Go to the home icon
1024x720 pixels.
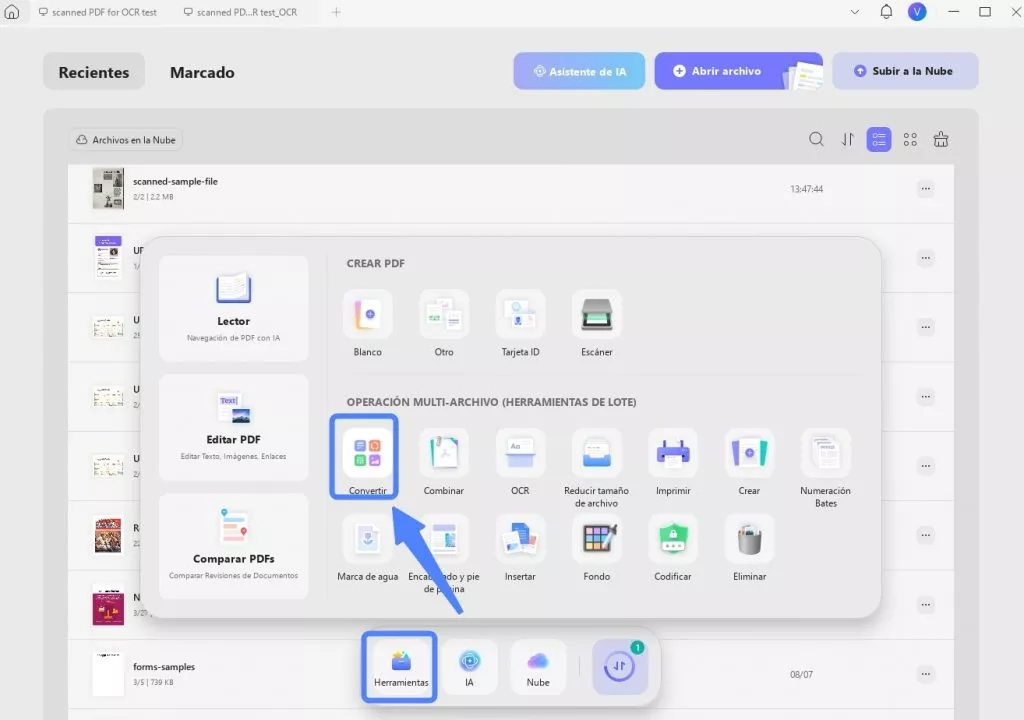[x=12, y=12]
